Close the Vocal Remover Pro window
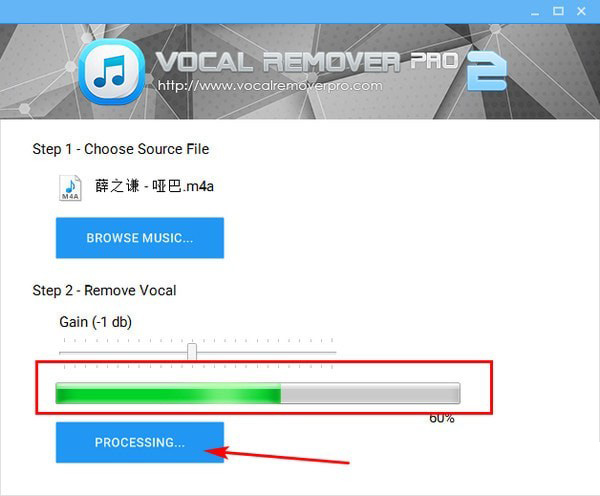The height and width of the screenshot is (496, 600). coord(581,11)
